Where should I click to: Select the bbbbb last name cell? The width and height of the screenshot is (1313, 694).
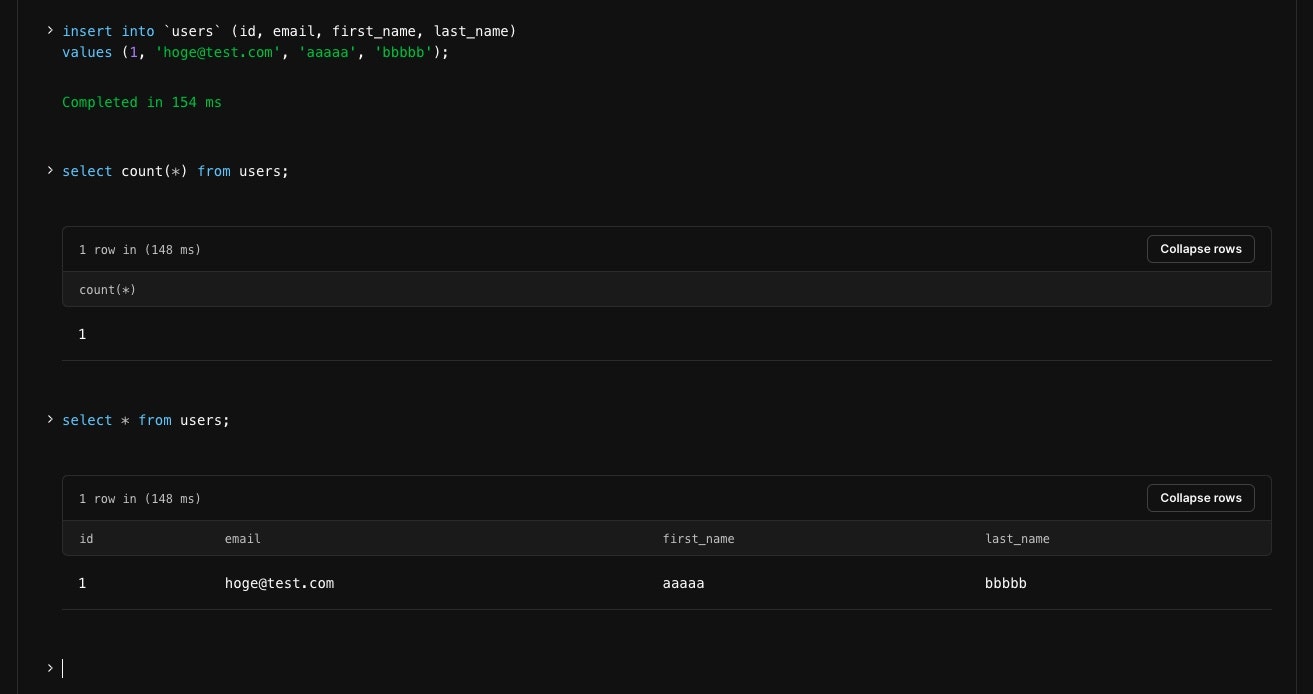tap(1006, 583)
